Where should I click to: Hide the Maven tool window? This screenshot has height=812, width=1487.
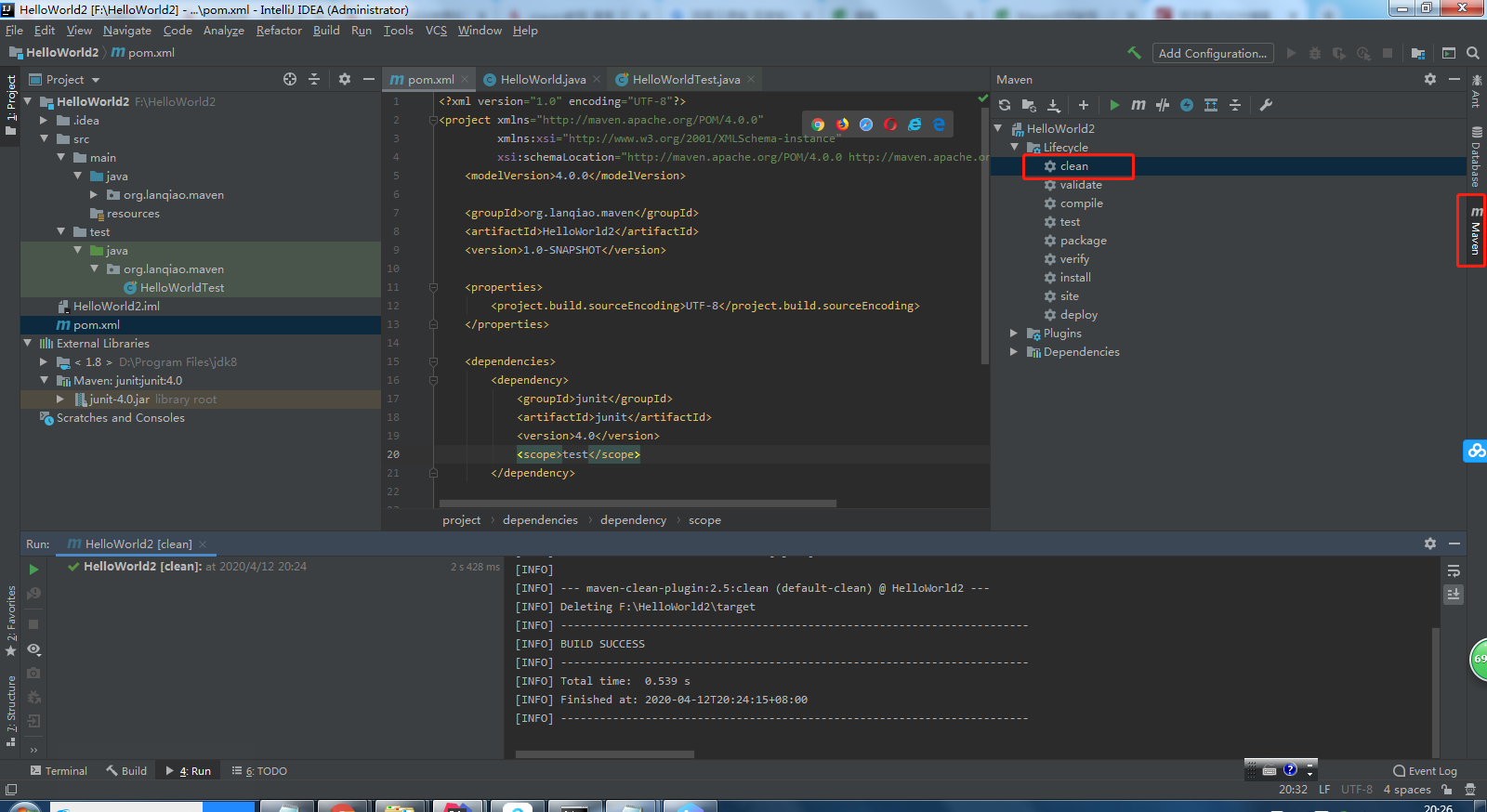point(1454,79)
